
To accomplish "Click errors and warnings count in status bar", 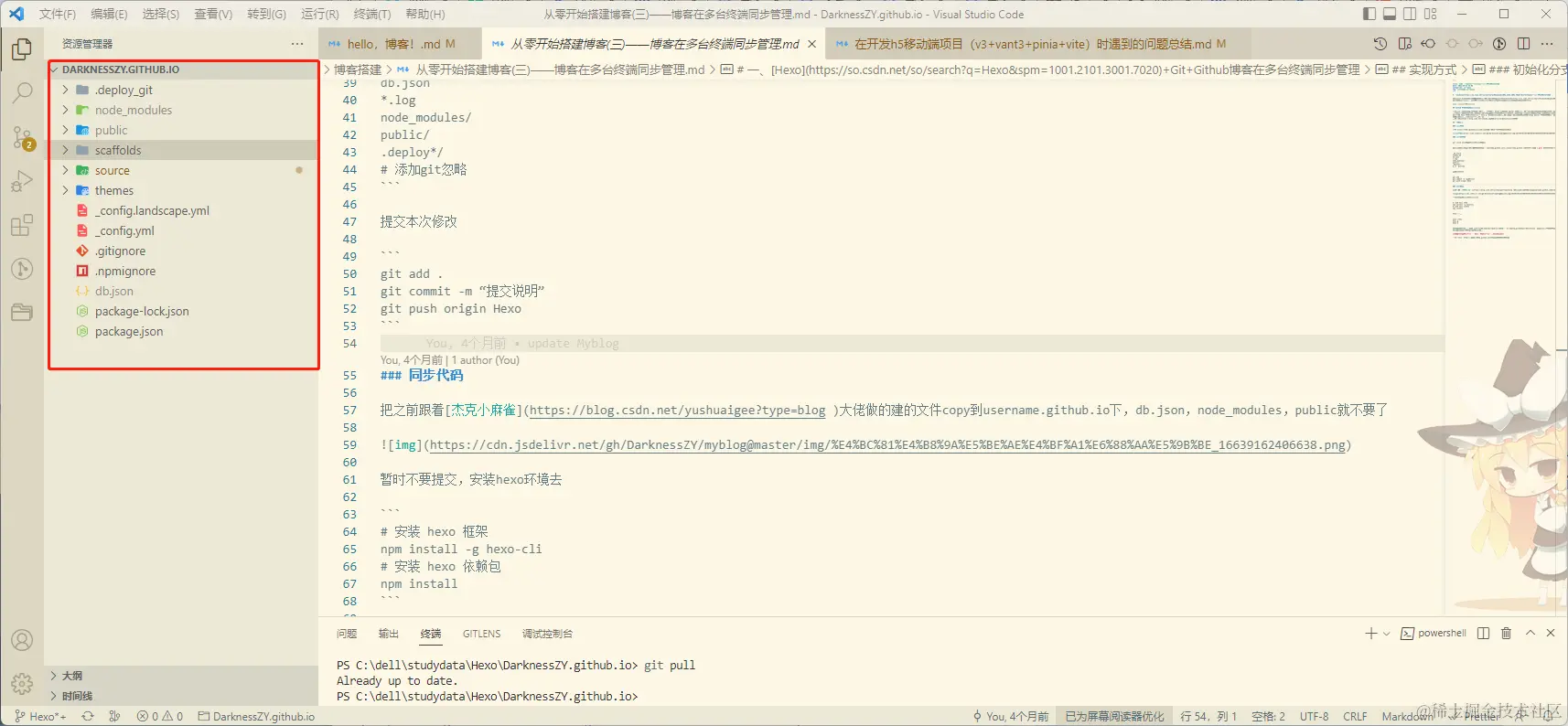I will coord(159,717).
